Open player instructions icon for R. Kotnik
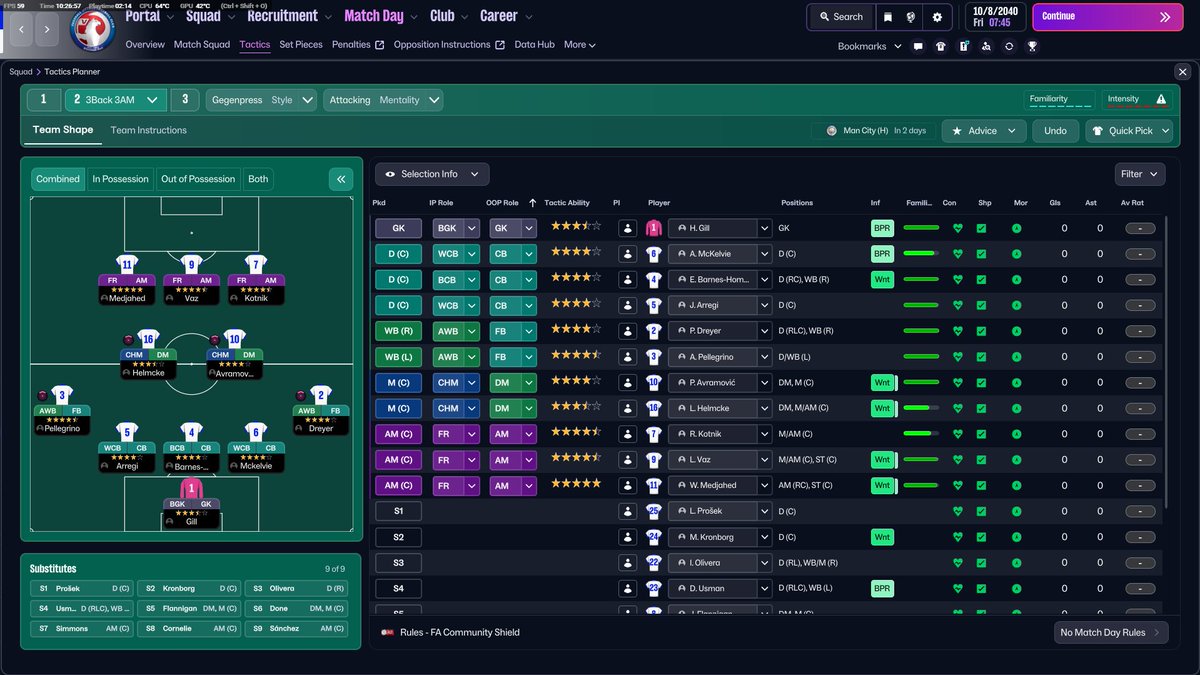1200x675 pixels. tap(628, 434)
